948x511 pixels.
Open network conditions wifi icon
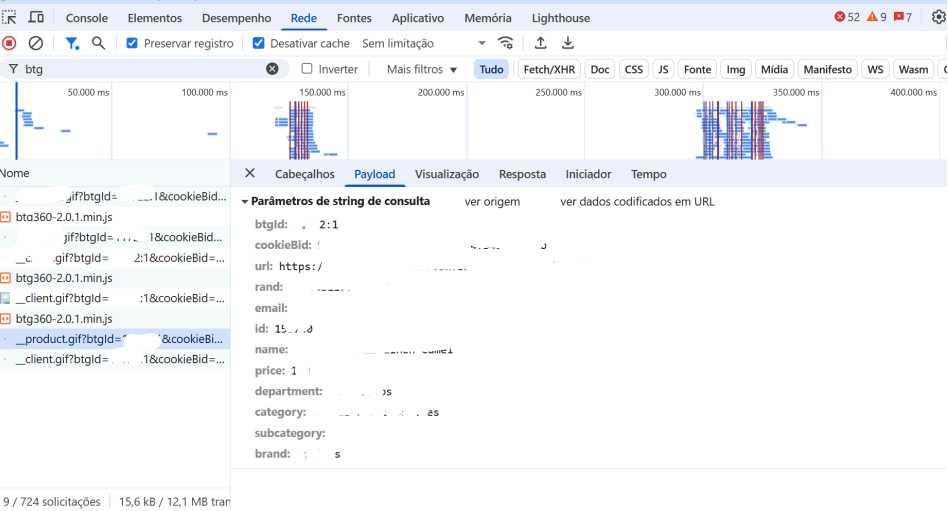(505, 43)
